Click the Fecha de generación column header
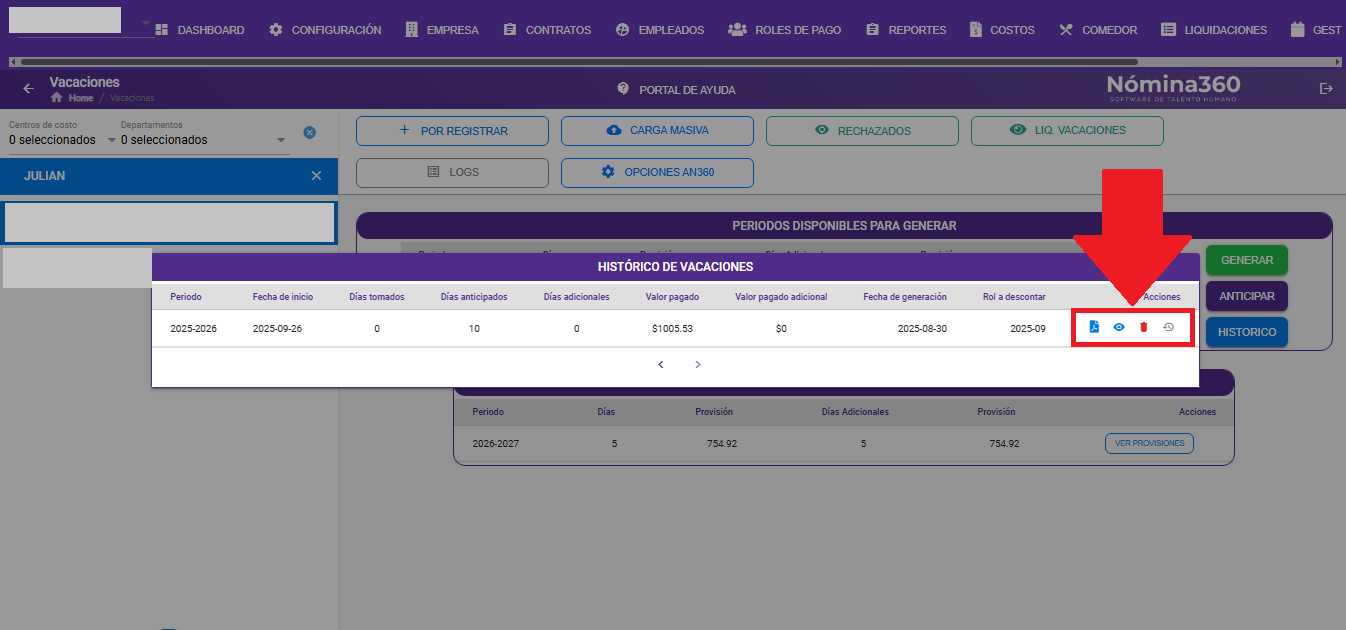Screen dimensions: 1346x630 (x=905, y=297)
